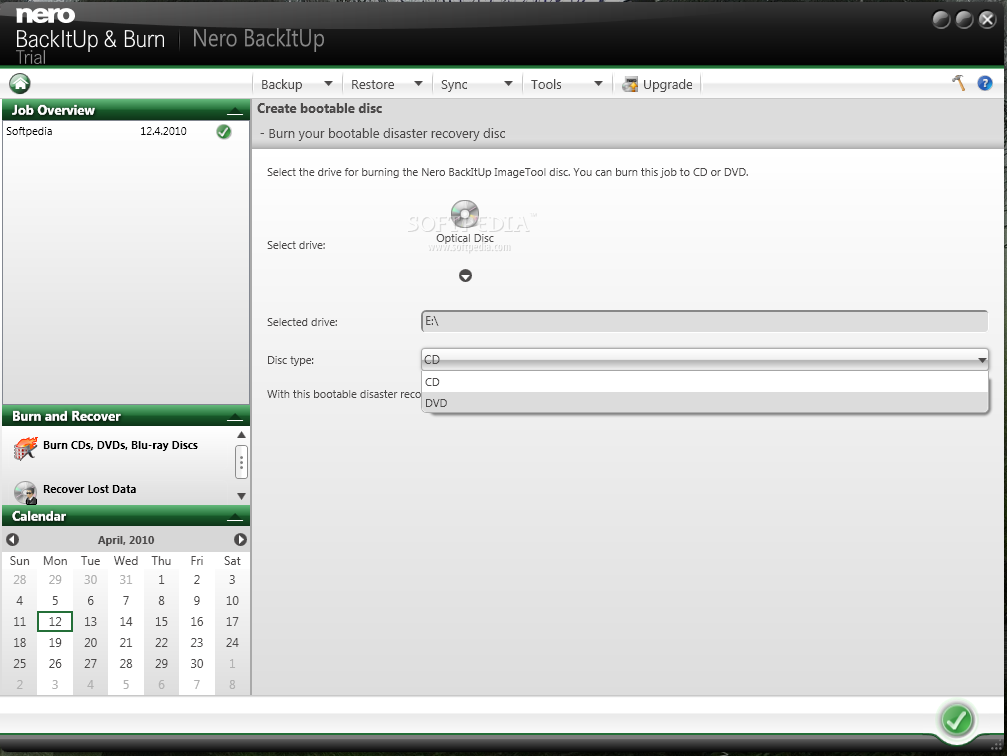Viewport: 1007px width, 756px height.
Task: Move Burn and Recover list up with arrow
Action: tap(241, 435)
